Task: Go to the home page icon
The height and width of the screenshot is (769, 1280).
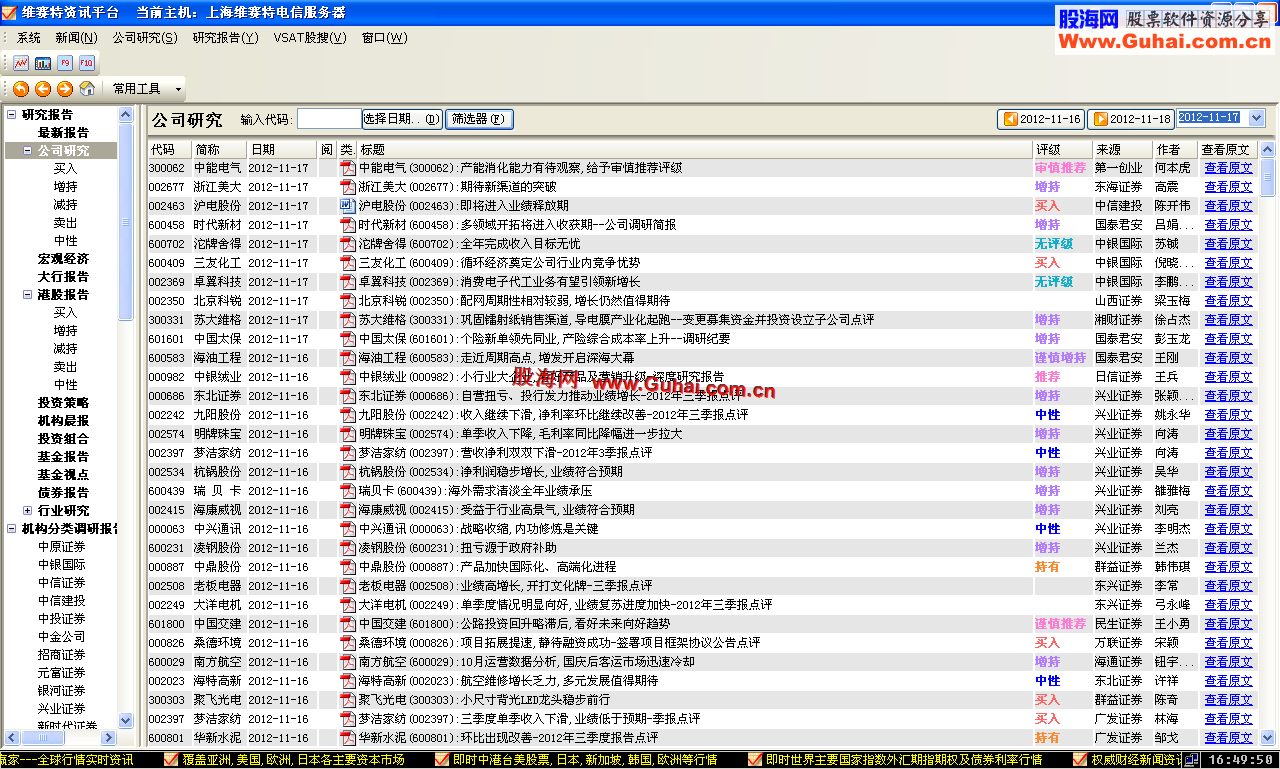Action: 87,88
